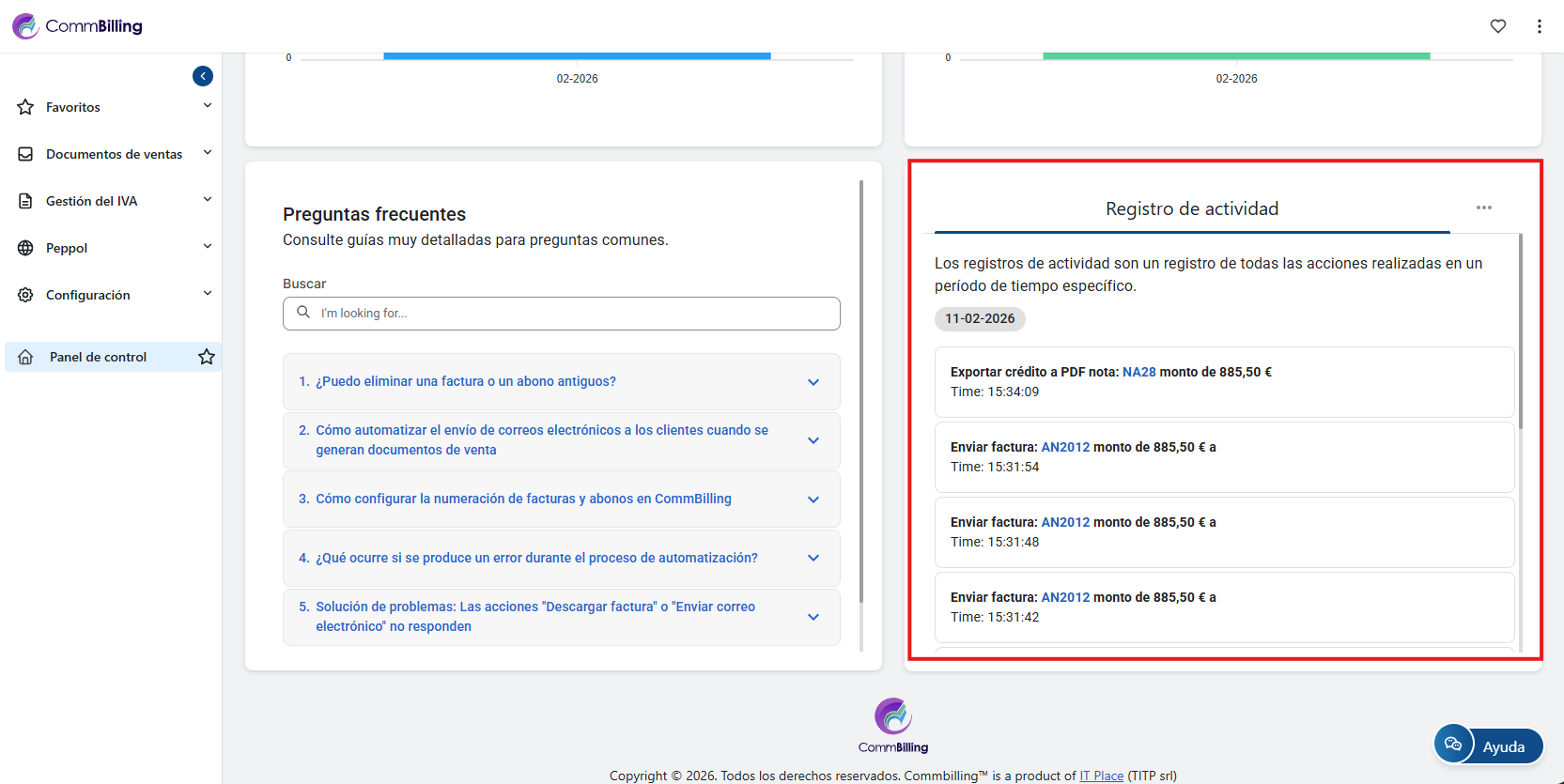This screenshot has height=784, width=1564.
Task: Expand FAQ about eliminating old invoice
Action: click(561, 381)
